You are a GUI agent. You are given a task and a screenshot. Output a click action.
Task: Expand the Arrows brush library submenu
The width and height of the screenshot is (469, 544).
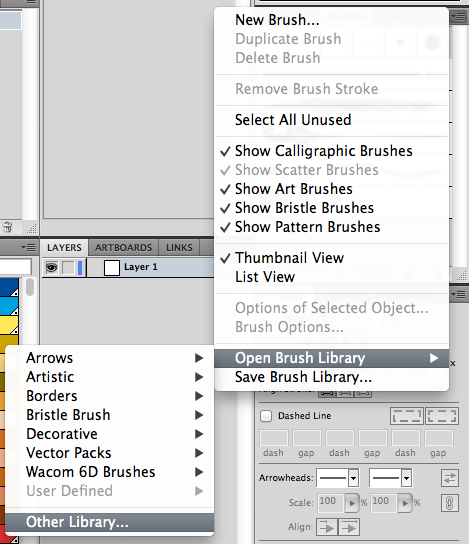pos(110,358)
